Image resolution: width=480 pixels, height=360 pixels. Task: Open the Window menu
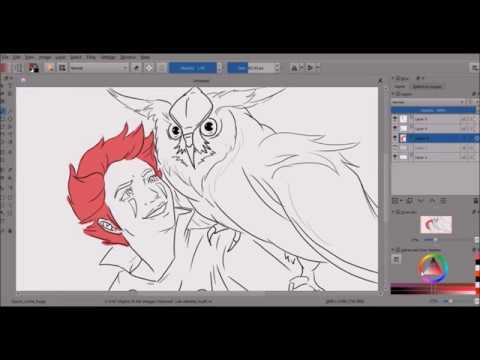[x=128, y=57]
